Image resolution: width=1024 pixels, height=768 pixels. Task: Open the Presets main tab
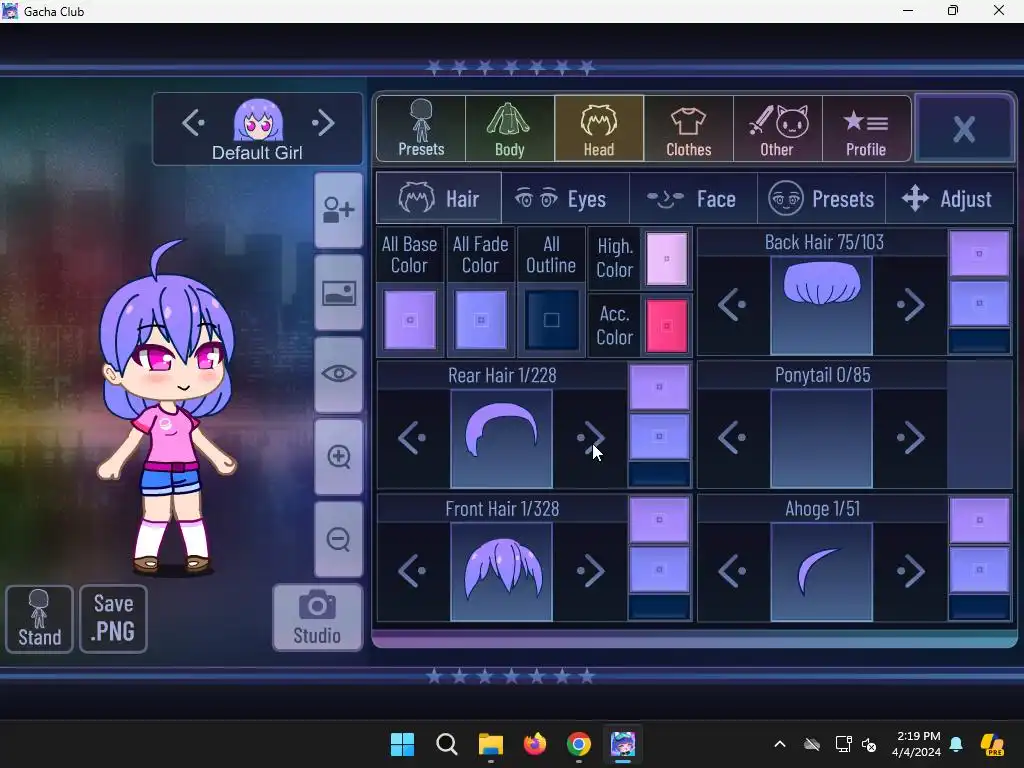tap(421, 129)
